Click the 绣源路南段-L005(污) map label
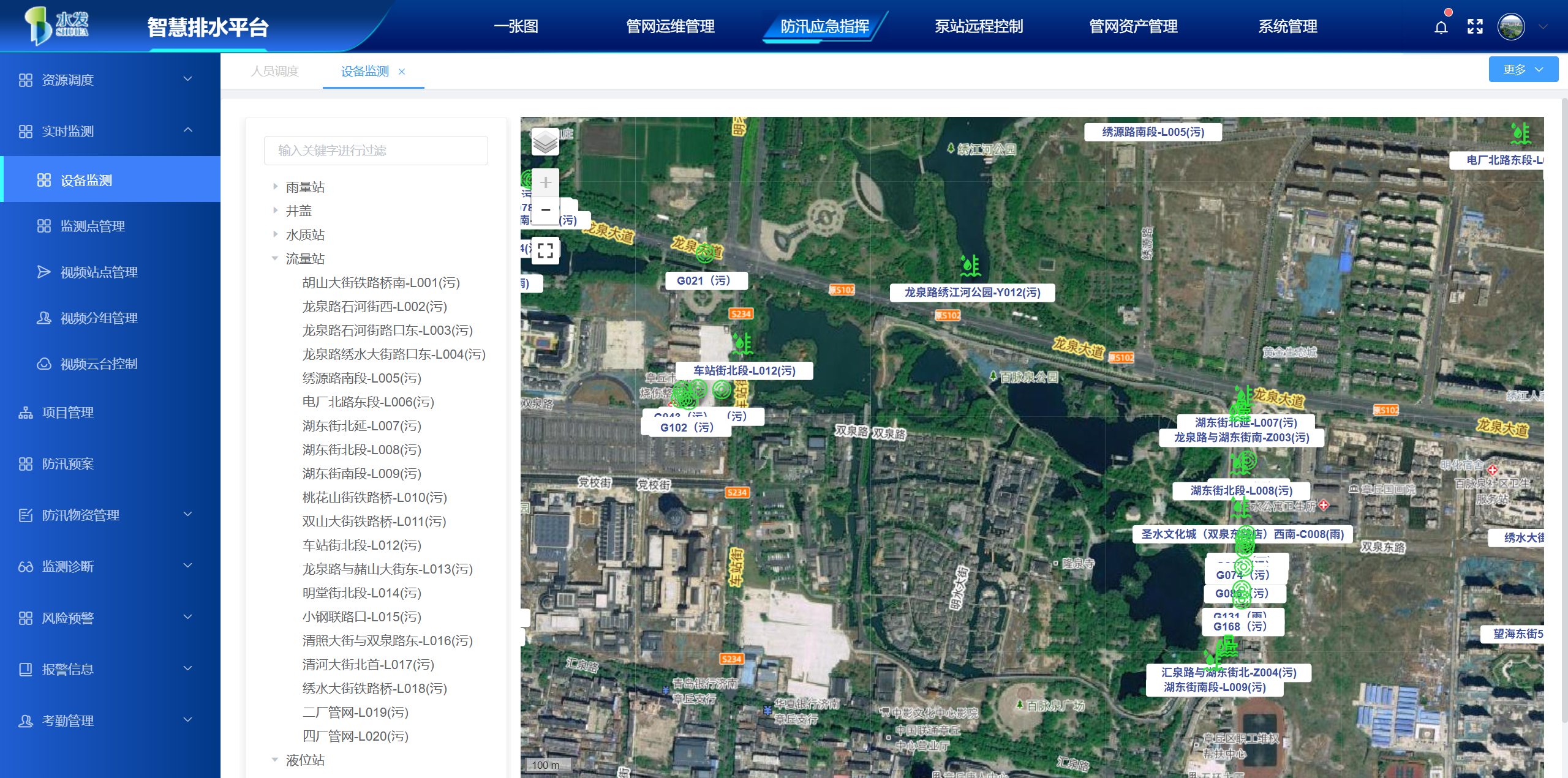This screenshot has width=1568, height=778. [1152, 132]
